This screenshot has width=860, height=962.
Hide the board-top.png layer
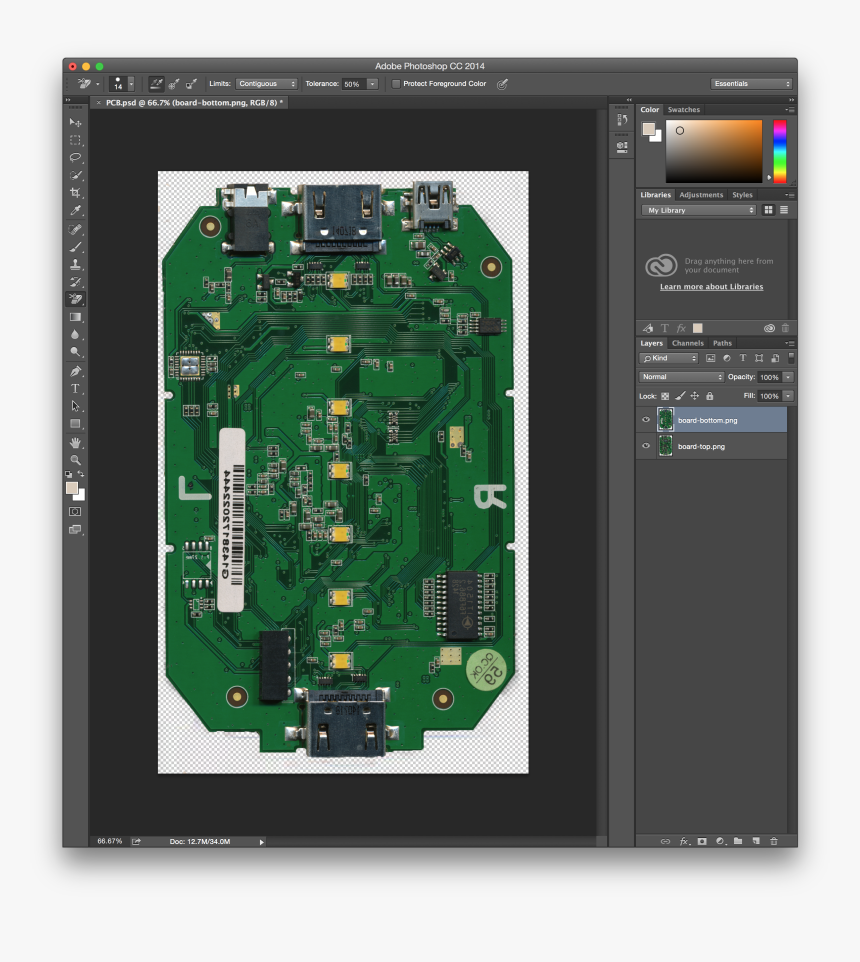pos(645,446)
